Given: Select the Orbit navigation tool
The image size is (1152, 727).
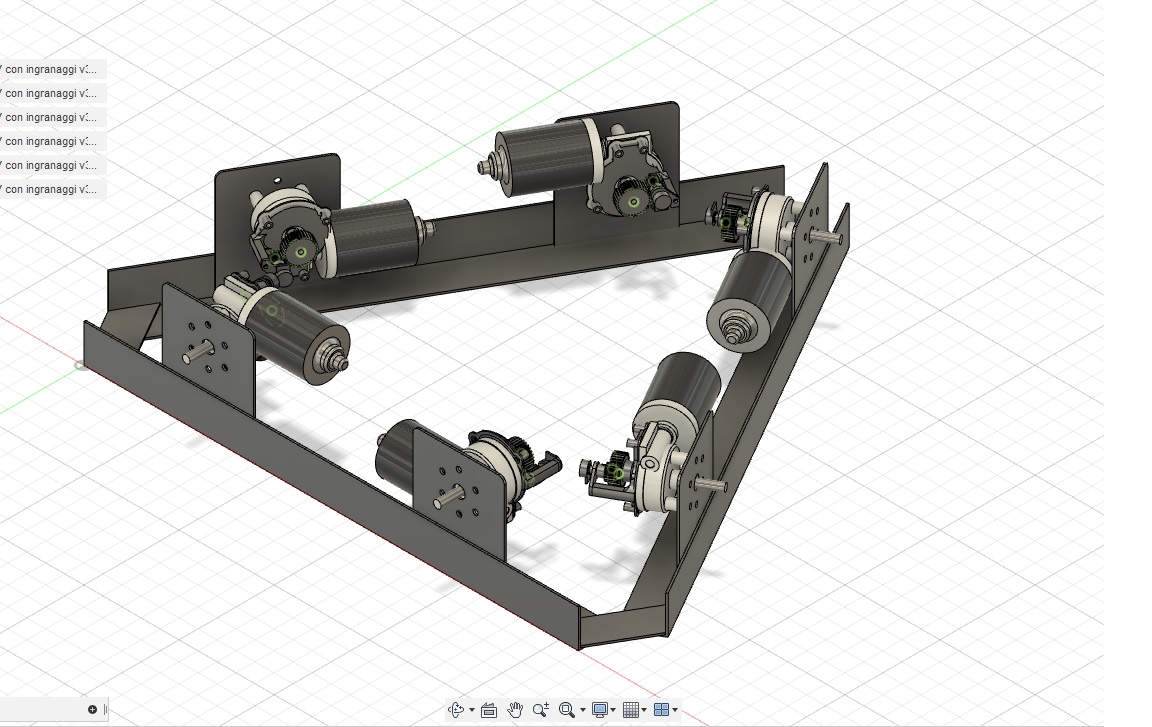Looking at the screenshot, I should [x=456, y=709].
